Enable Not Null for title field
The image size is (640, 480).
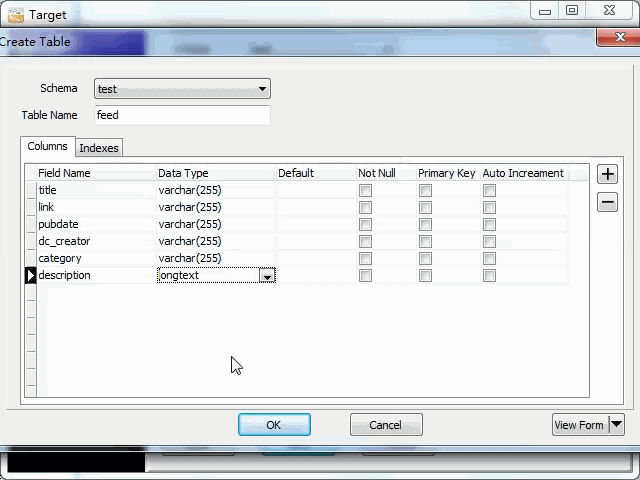(365, 190)
